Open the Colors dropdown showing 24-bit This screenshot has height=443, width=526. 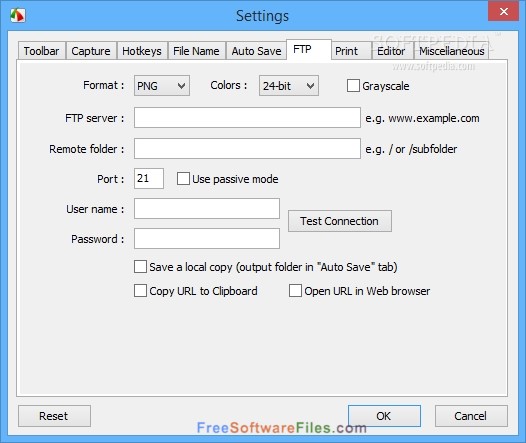(x=288, y=86)
